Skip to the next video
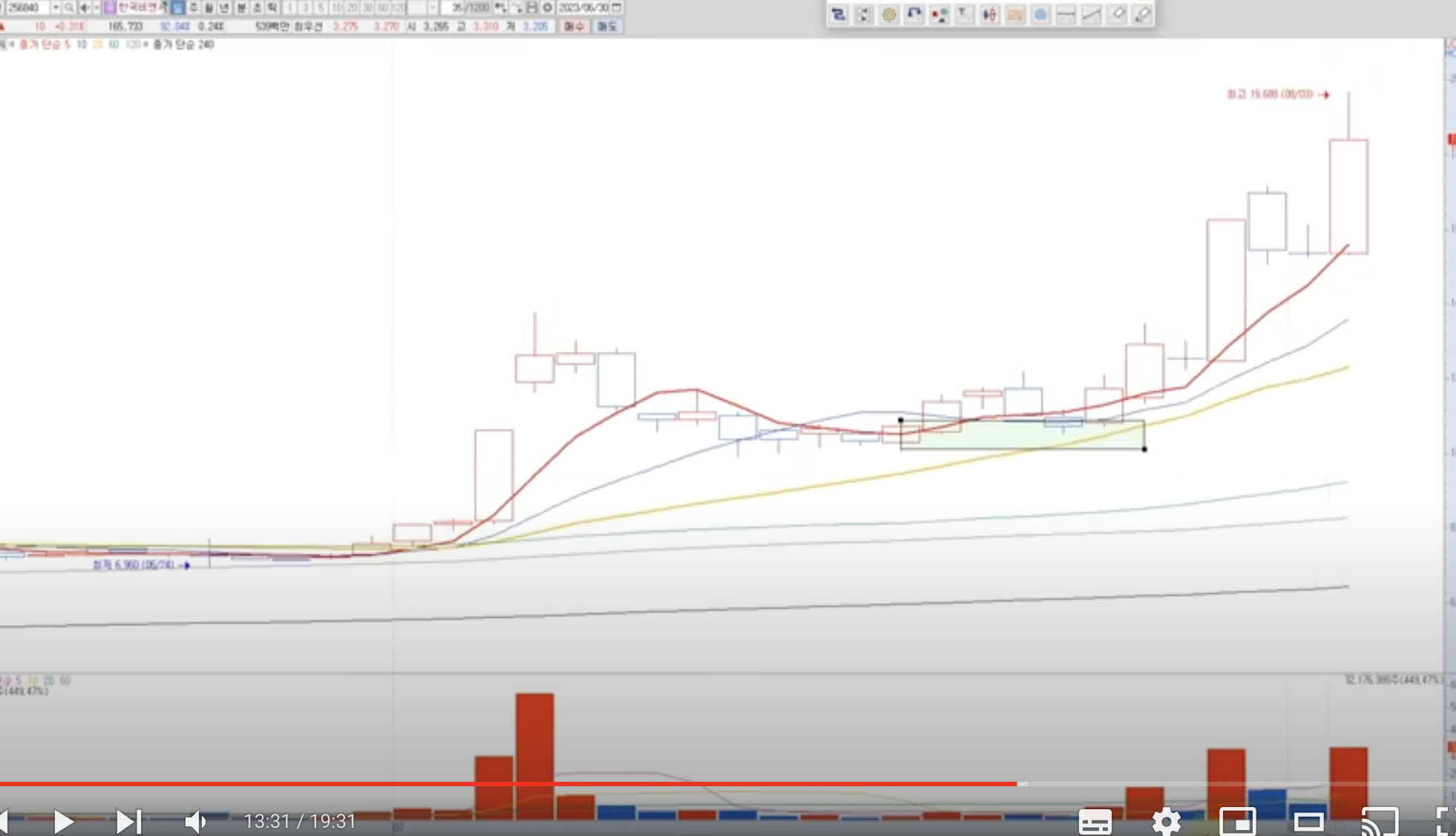This screenshot has width=1456, height=836. (x=128, y=821)
